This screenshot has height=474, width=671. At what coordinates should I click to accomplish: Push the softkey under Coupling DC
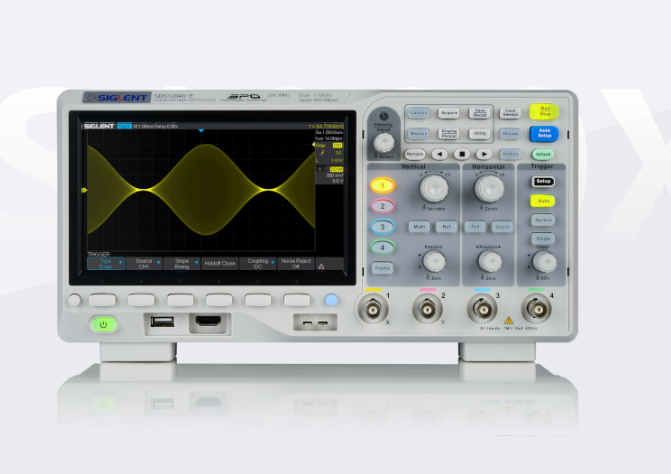(258, 300)
